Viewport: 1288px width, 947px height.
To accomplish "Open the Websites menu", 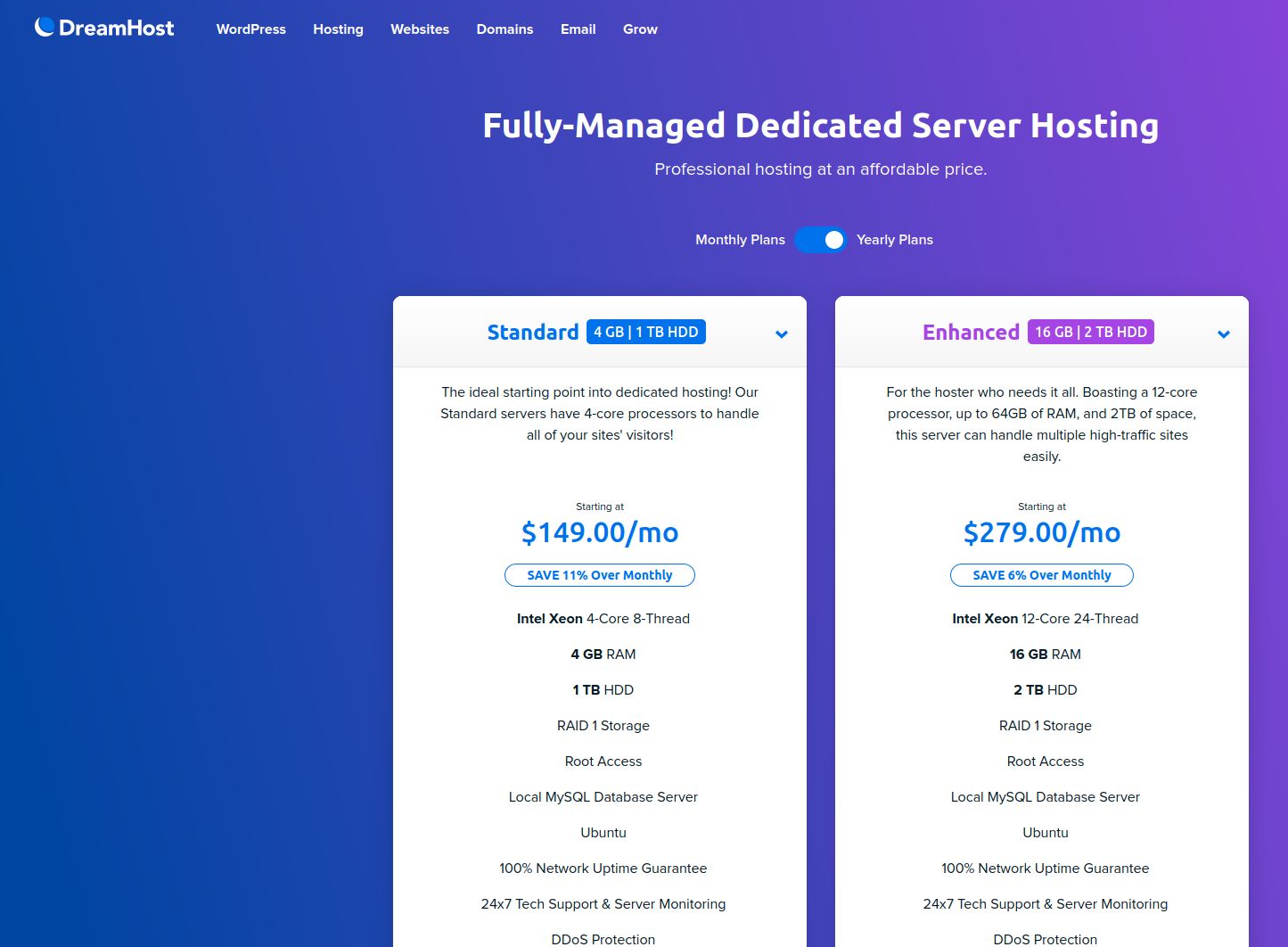I will coord(420,29).
